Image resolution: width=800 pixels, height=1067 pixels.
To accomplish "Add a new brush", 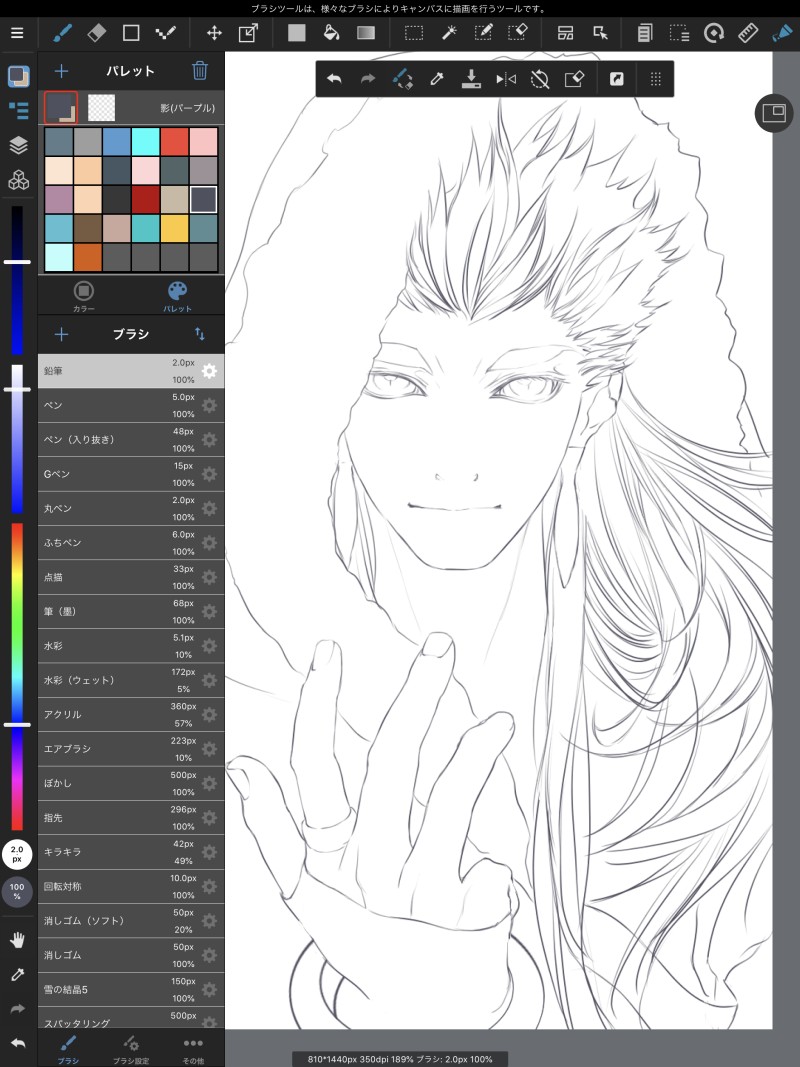I will click(x=61, y=334).
